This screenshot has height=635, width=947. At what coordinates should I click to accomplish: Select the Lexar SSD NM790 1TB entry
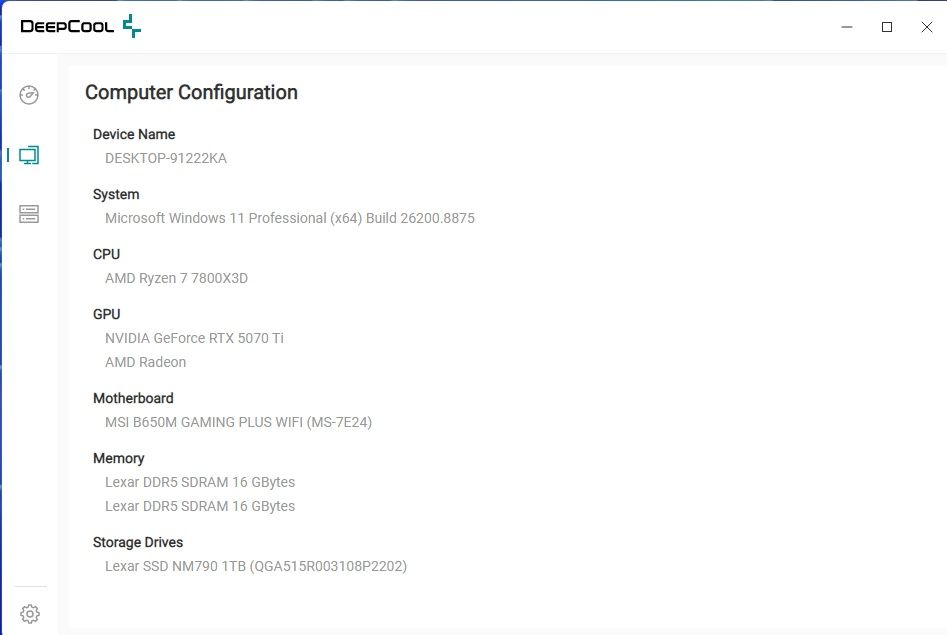tap(256, 566)
